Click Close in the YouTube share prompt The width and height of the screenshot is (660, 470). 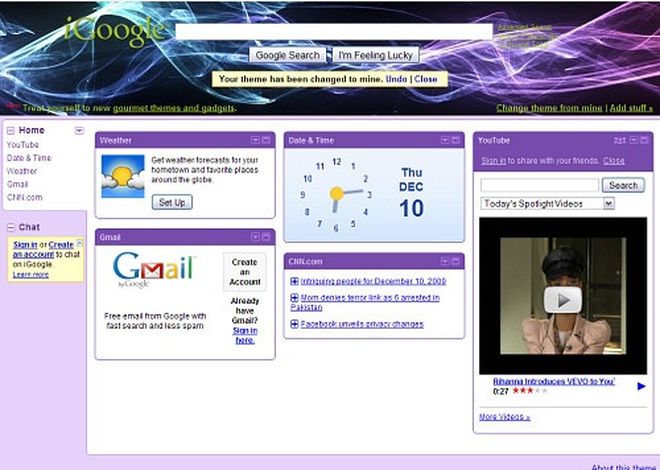click(x=614, y=161)
